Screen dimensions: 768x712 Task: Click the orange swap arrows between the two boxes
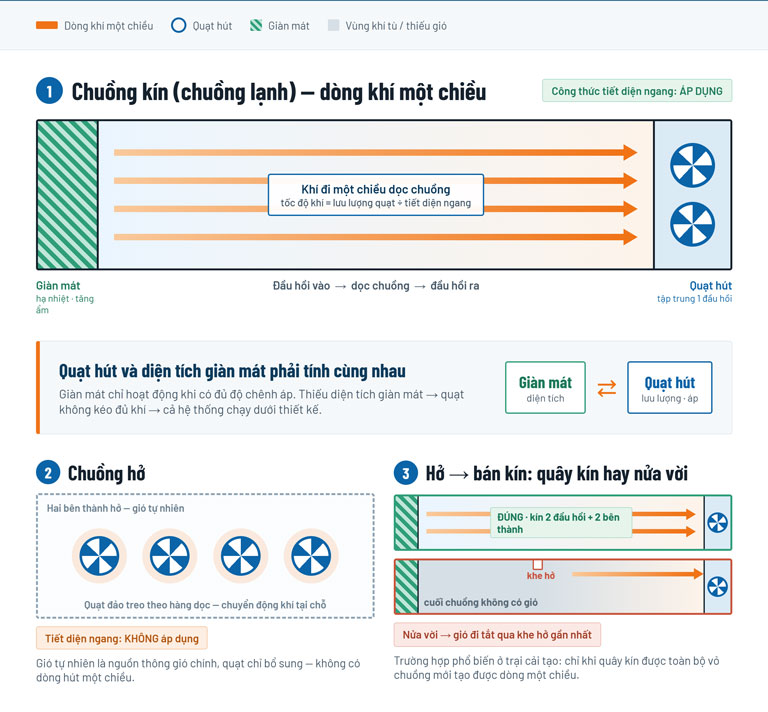606,388
